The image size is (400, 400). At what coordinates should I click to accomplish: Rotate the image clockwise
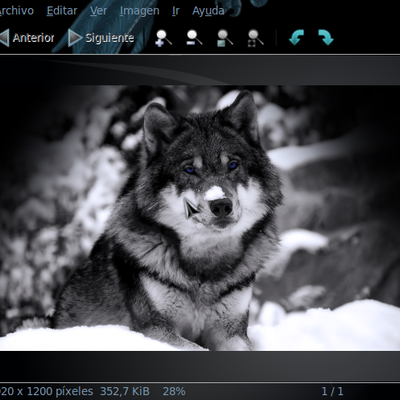[x=326, y=37]
